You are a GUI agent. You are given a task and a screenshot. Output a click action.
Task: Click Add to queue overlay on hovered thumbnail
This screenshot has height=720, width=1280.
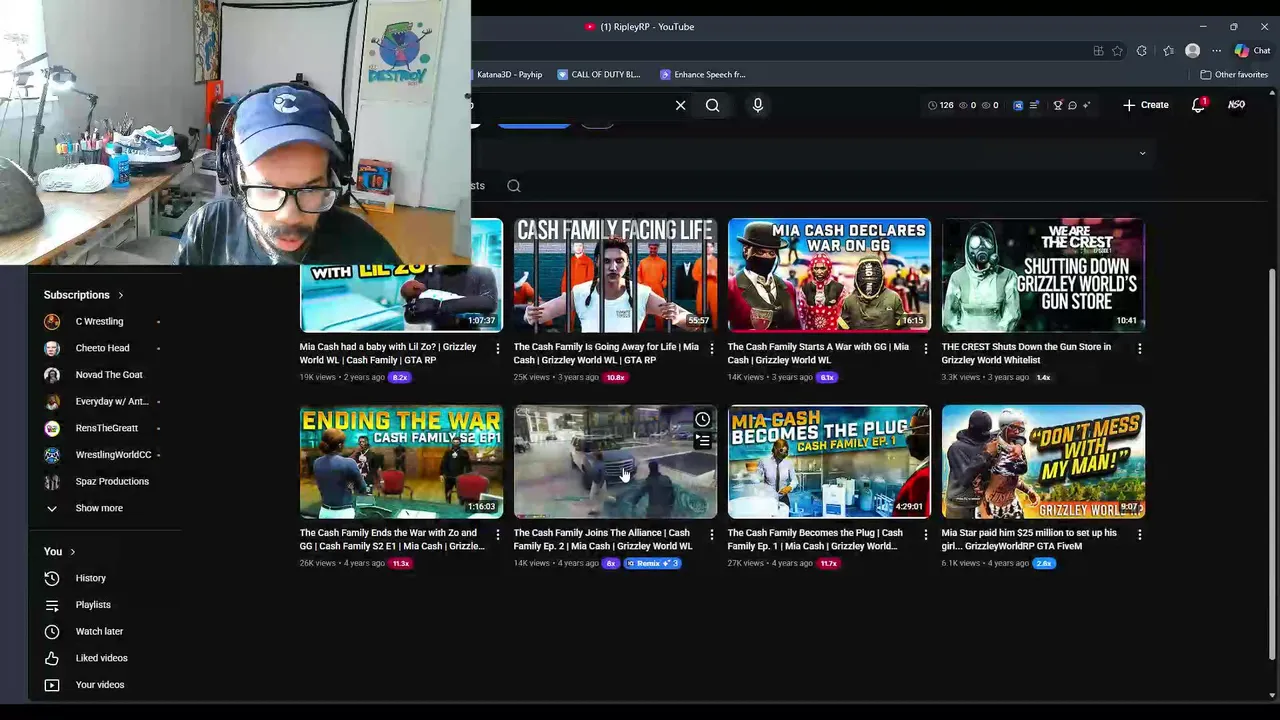click(x=702, y=441)
